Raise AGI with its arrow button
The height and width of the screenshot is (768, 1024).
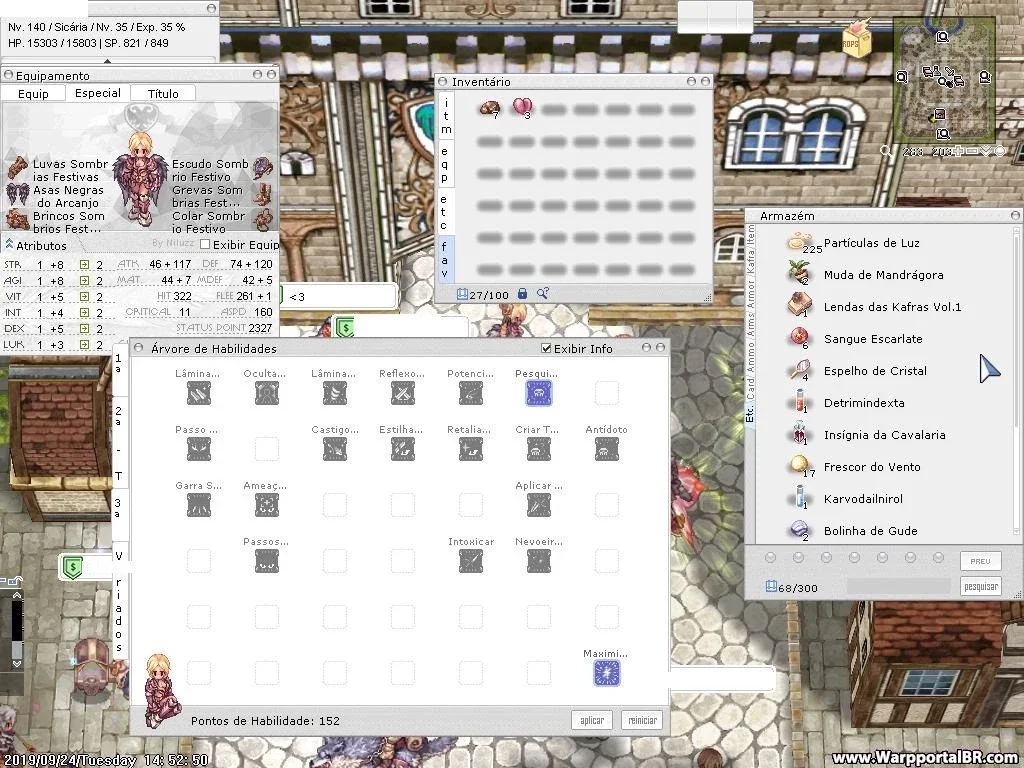[84, 280]
